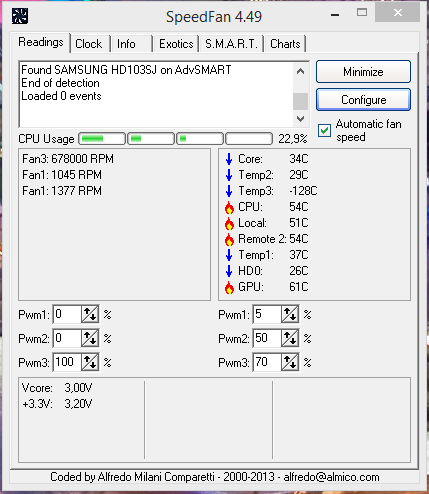Click the flame icon next to CPU
Image resolution: width=429 pixels, height=494 pixels.
point(229,207)
